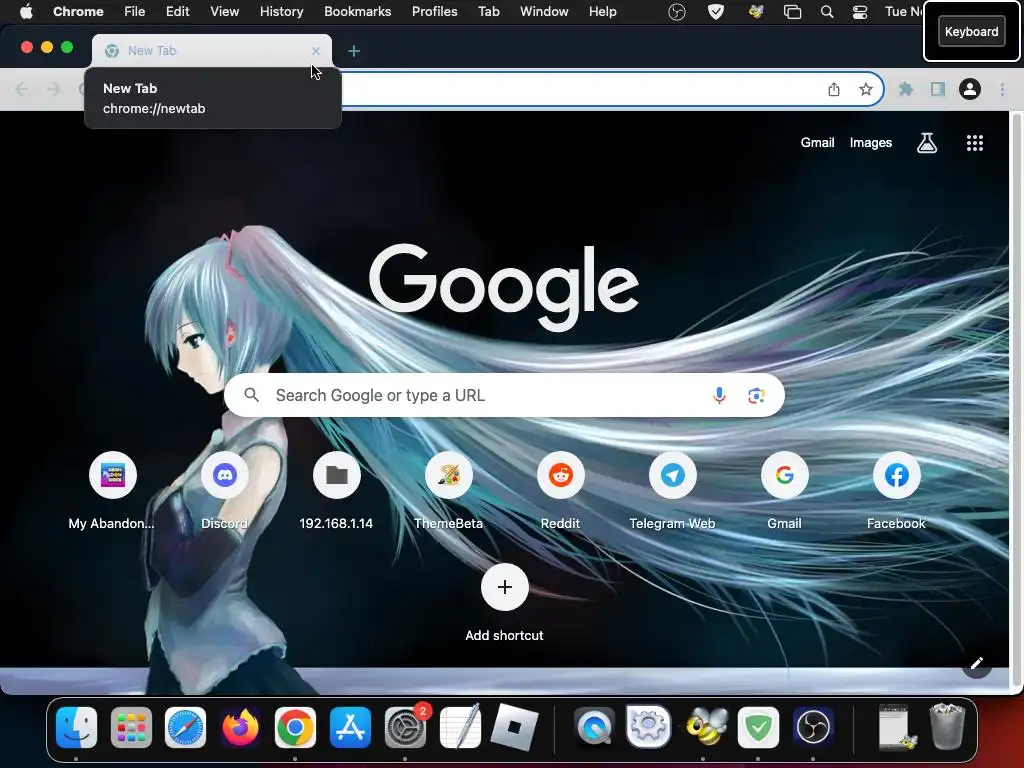Open the History menu
Image resolution: width=1024 pixels, height=768 pixels.
281,11
